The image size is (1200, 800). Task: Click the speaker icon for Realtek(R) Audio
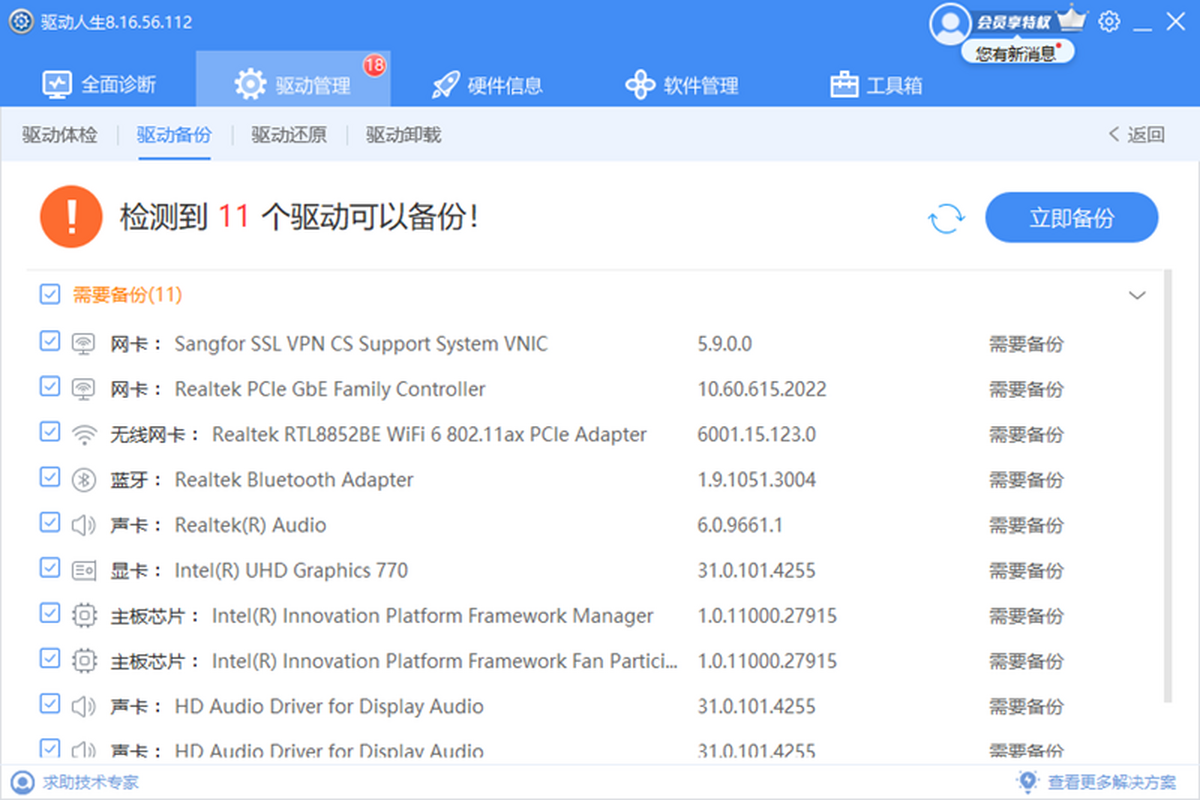(x=83, y=525)
